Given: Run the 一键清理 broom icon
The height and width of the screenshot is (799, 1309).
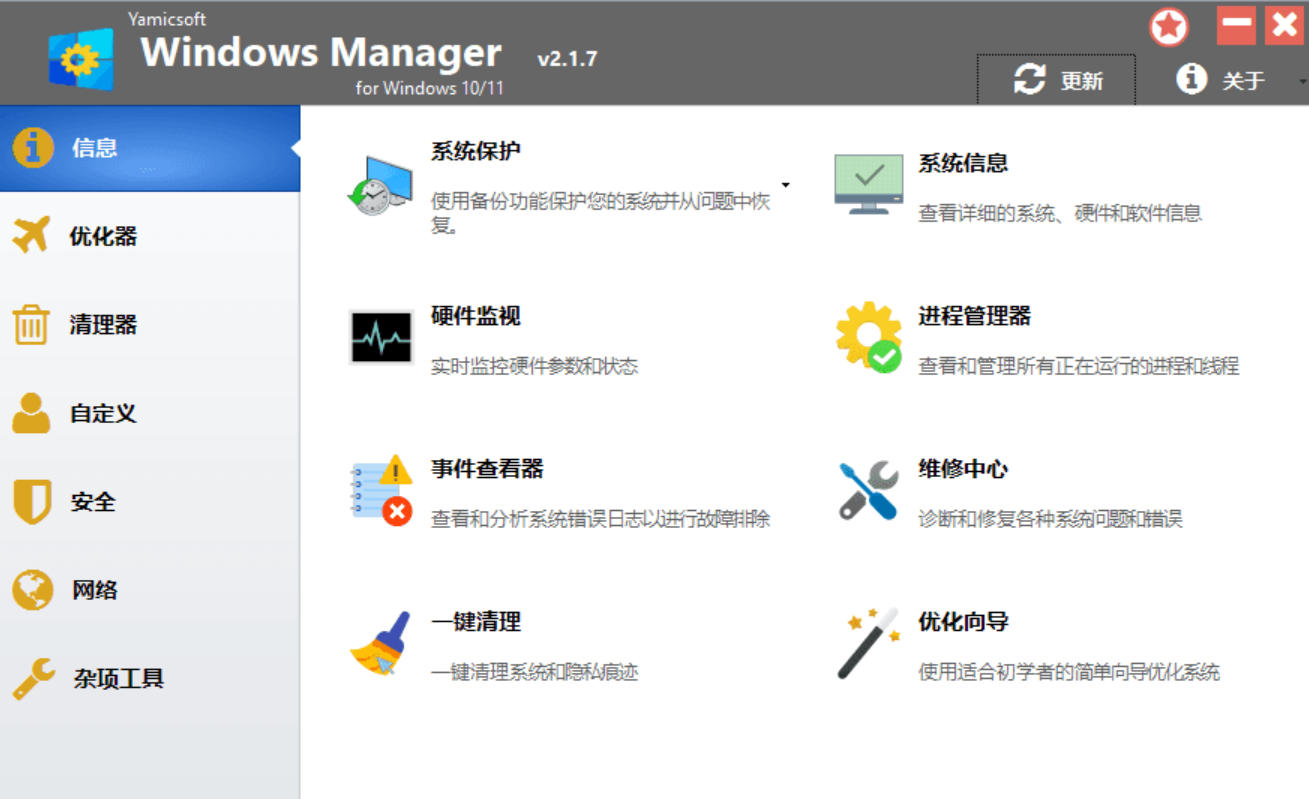Looking at the screenshot, I should (x=380, y=644).
